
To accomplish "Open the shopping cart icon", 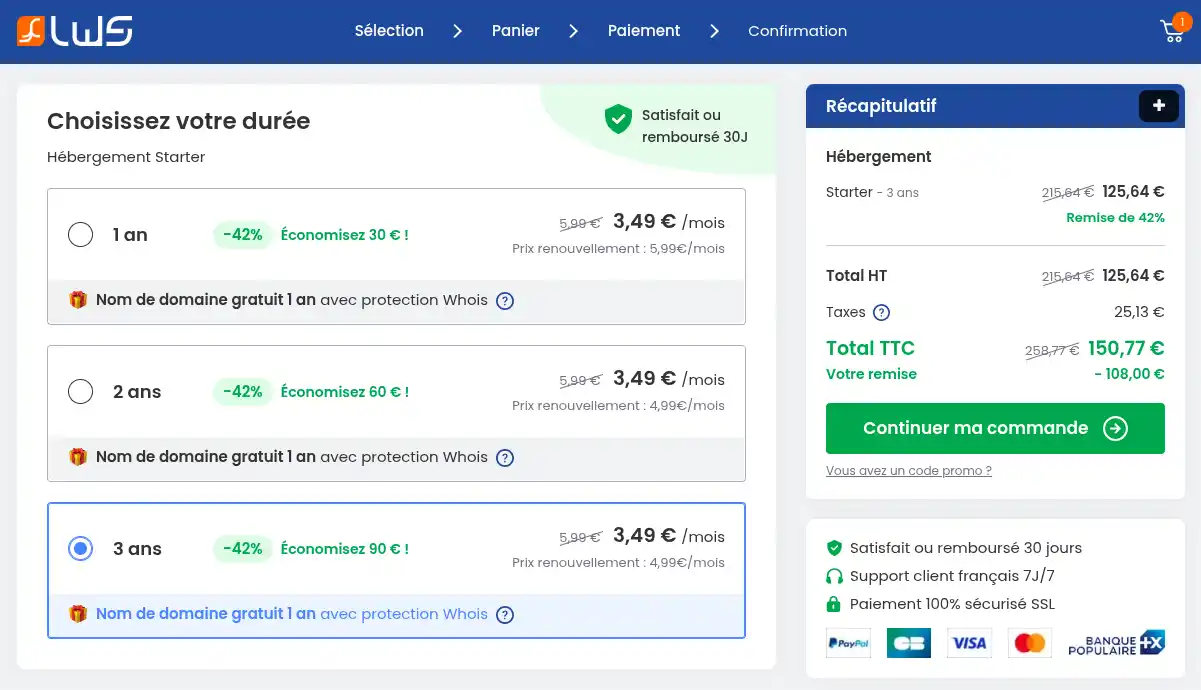I will [x=1172, y=31].
